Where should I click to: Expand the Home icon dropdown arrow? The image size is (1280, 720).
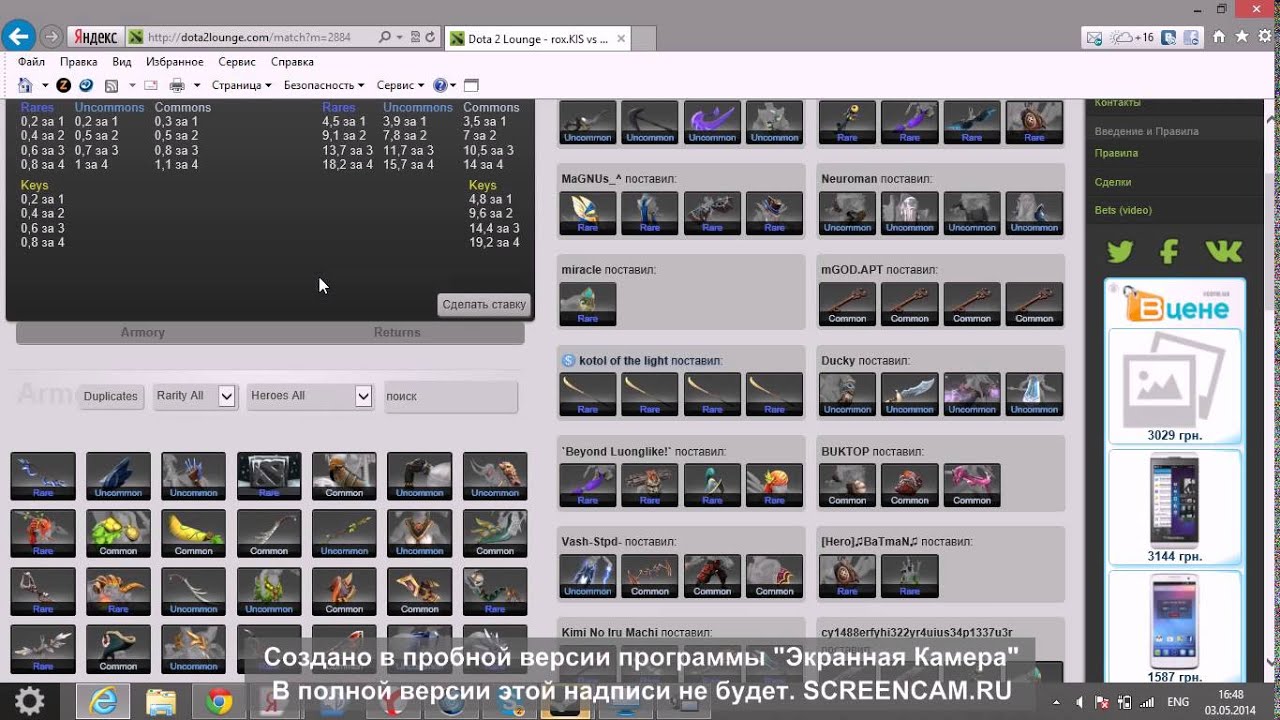click(45, 86)
